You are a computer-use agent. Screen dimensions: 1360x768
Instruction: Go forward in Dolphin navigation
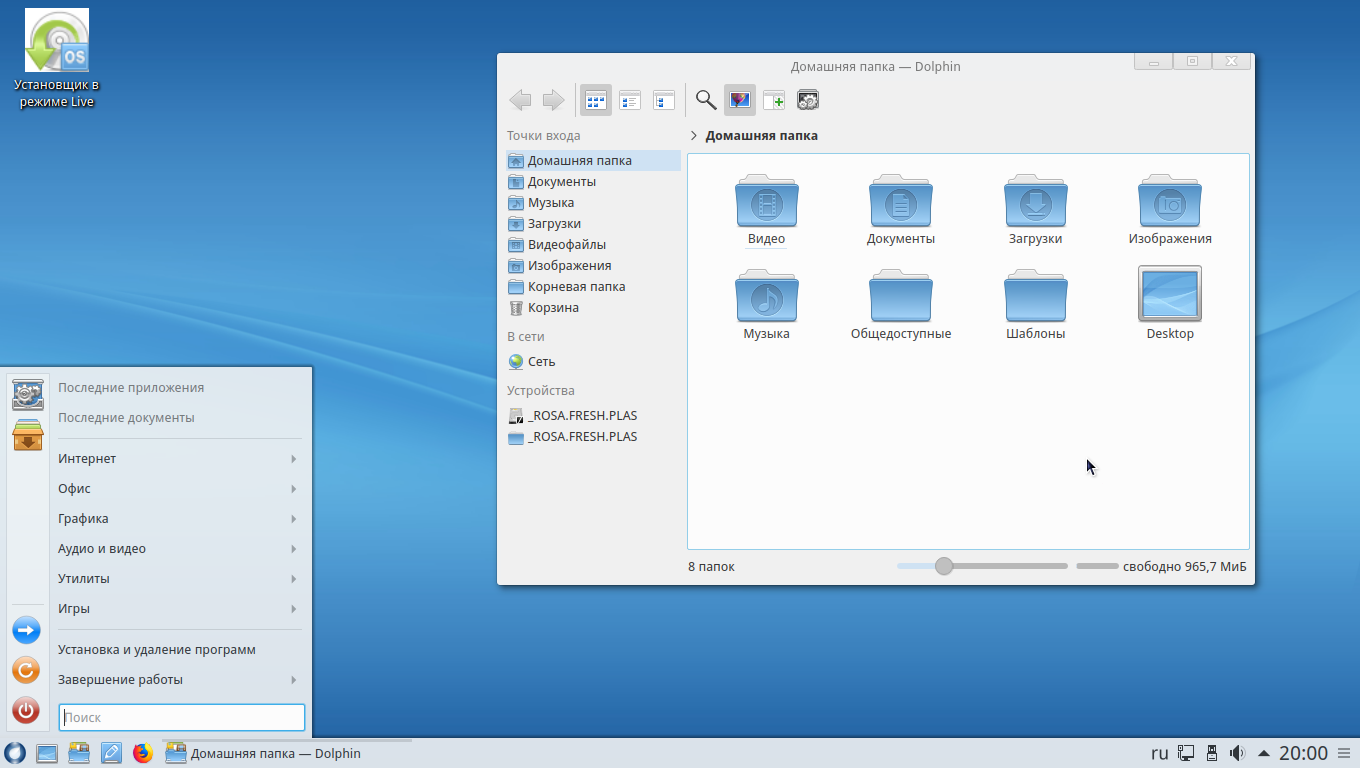click(x=553, y=100)
